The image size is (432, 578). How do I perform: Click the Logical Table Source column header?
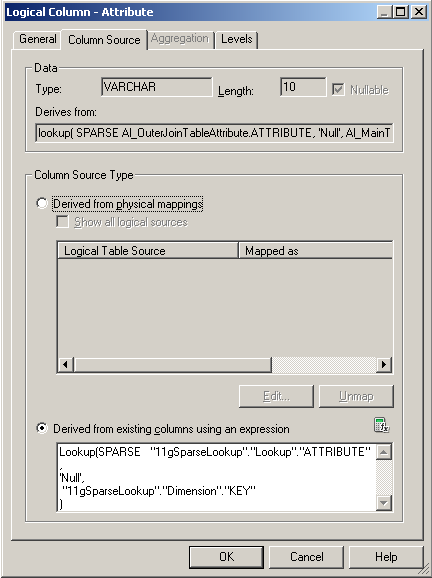[x=148, y=251]
